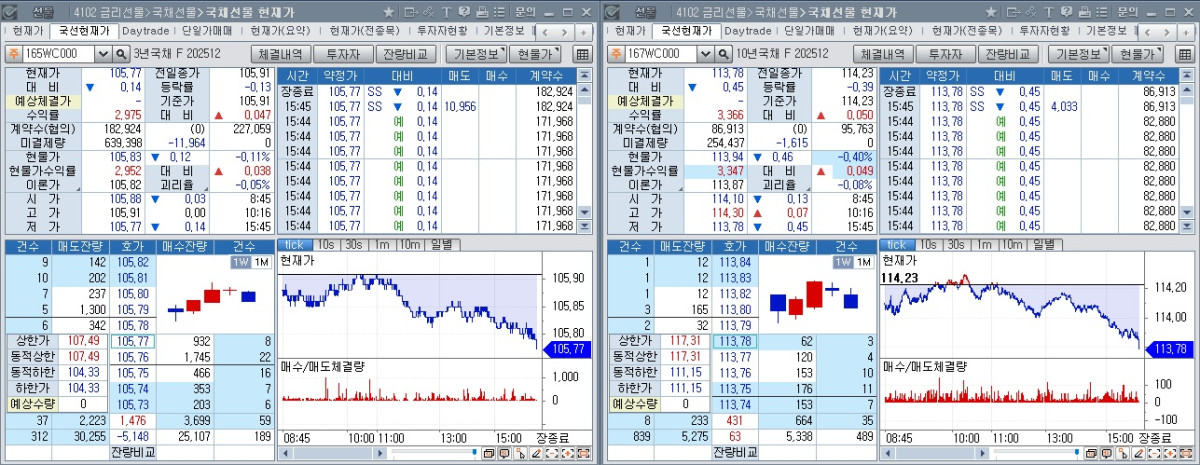Toggle 1M candle view in left window
The width and height of the screenshot is (1200, 465).
point(261,262)
